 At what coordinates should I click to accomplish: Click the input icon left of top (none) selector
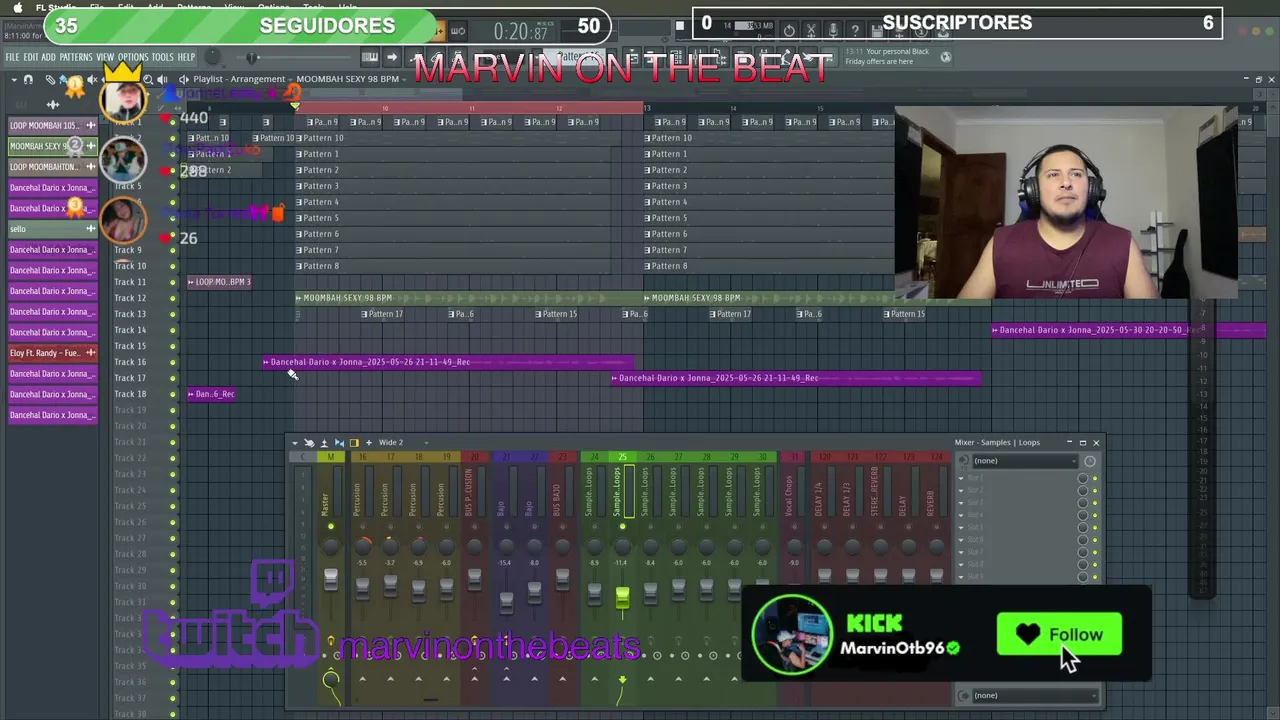964,461
